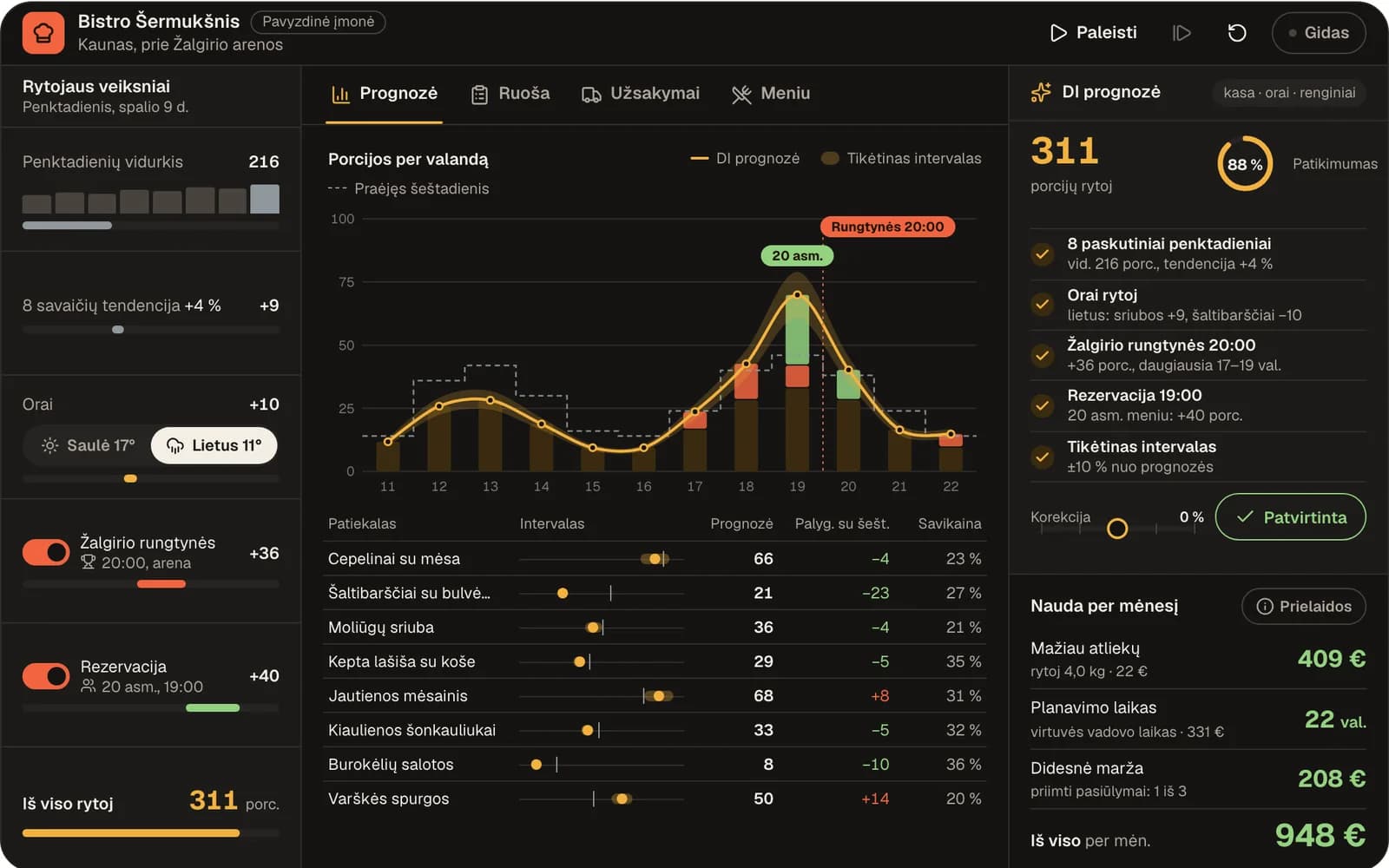
Task: Select the Cepelinai su mėsa row
Action: (x=655, y=559)
